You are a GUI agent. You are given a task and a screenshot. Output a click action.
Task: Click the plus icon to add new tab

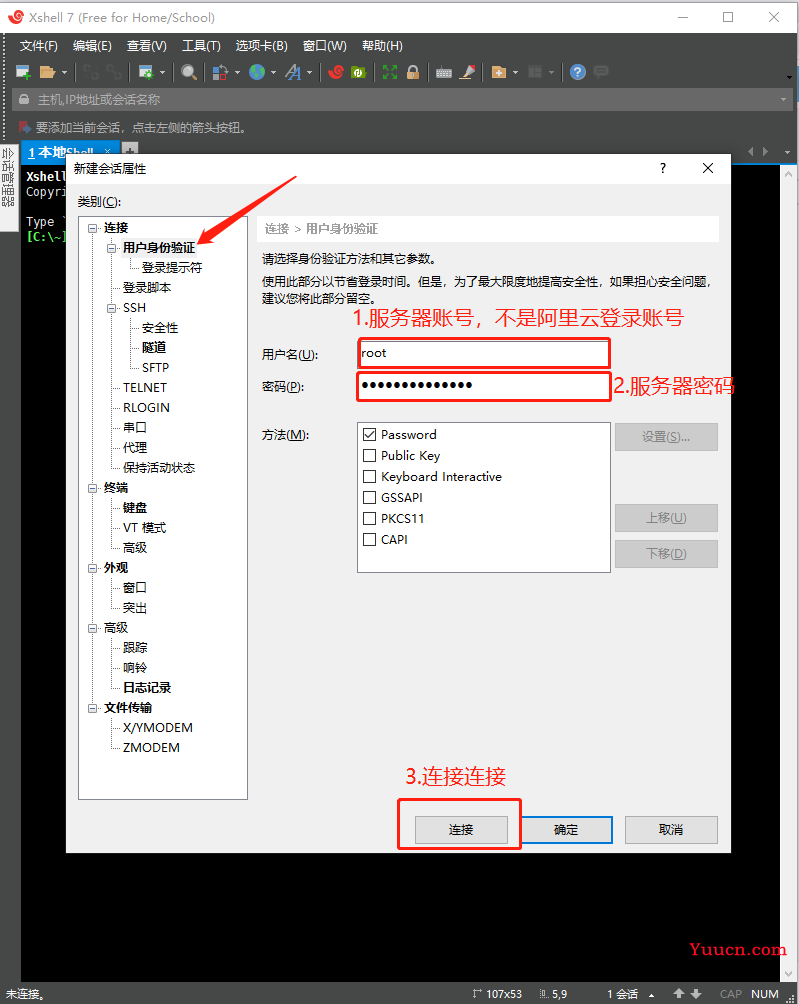pyautogui.click(x=129, y=151)
